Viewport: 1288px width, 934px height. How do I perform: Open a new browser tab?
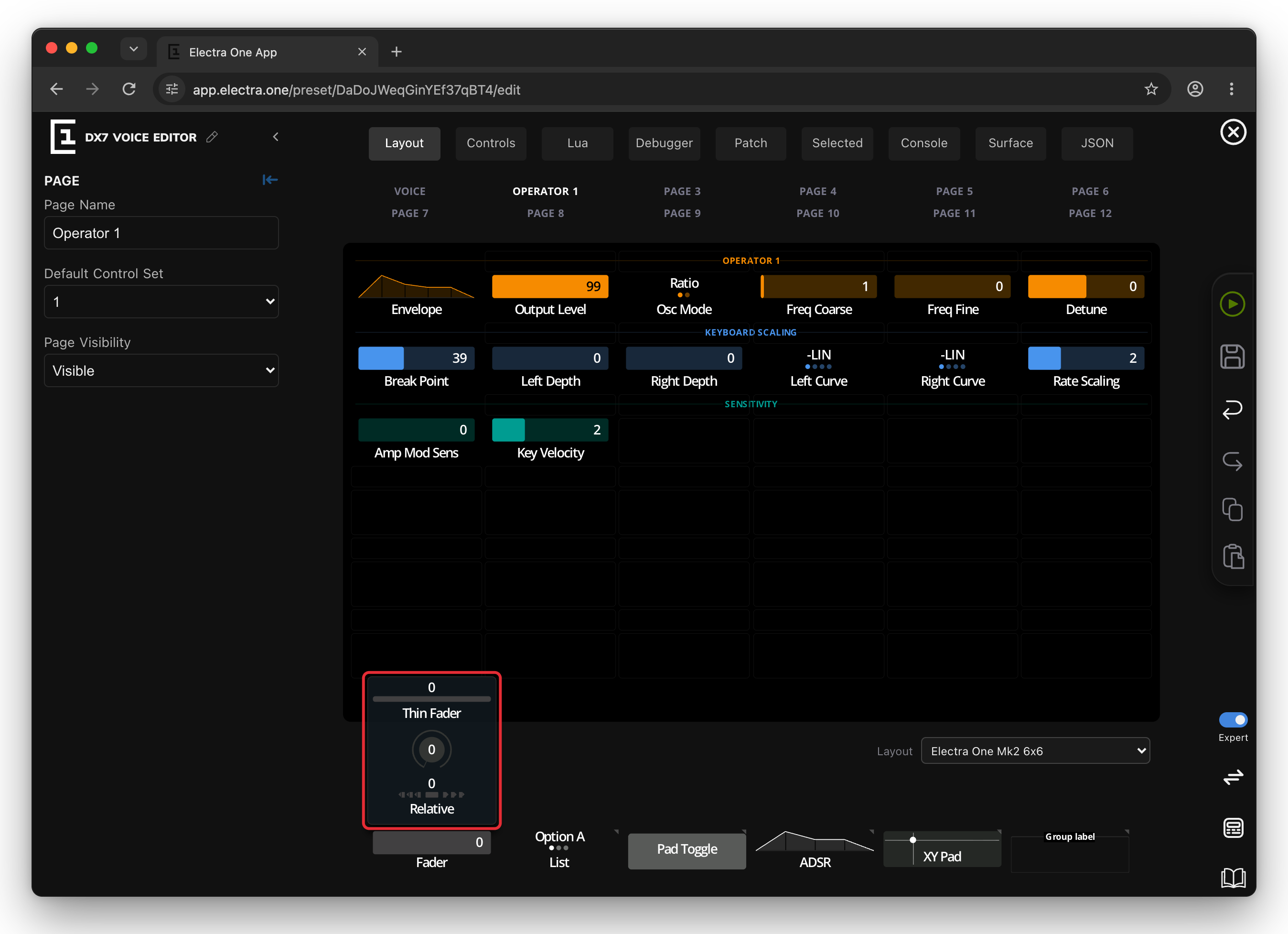(397, 52)
